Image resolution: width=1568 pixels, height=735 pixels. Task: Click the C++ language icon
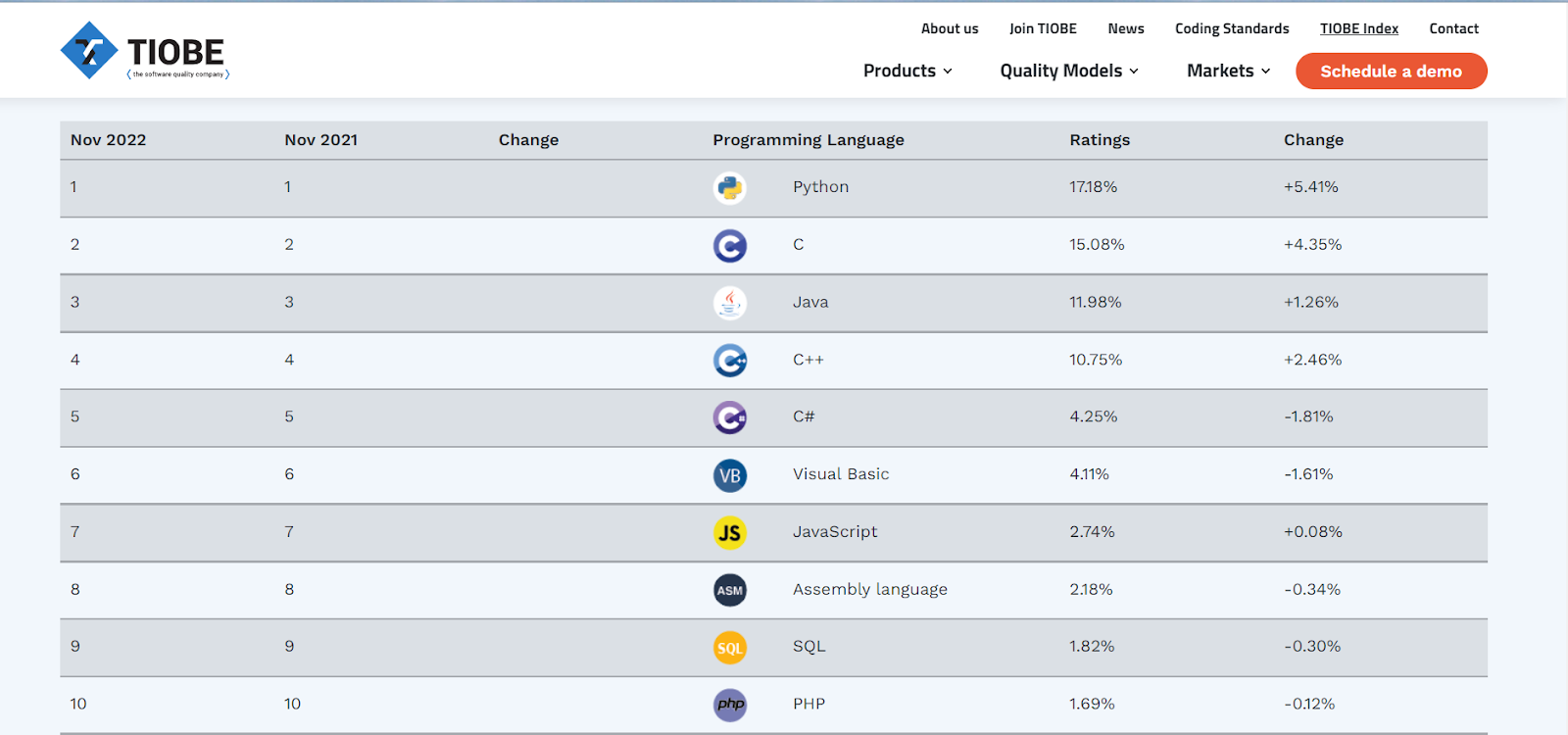(730, 361)
